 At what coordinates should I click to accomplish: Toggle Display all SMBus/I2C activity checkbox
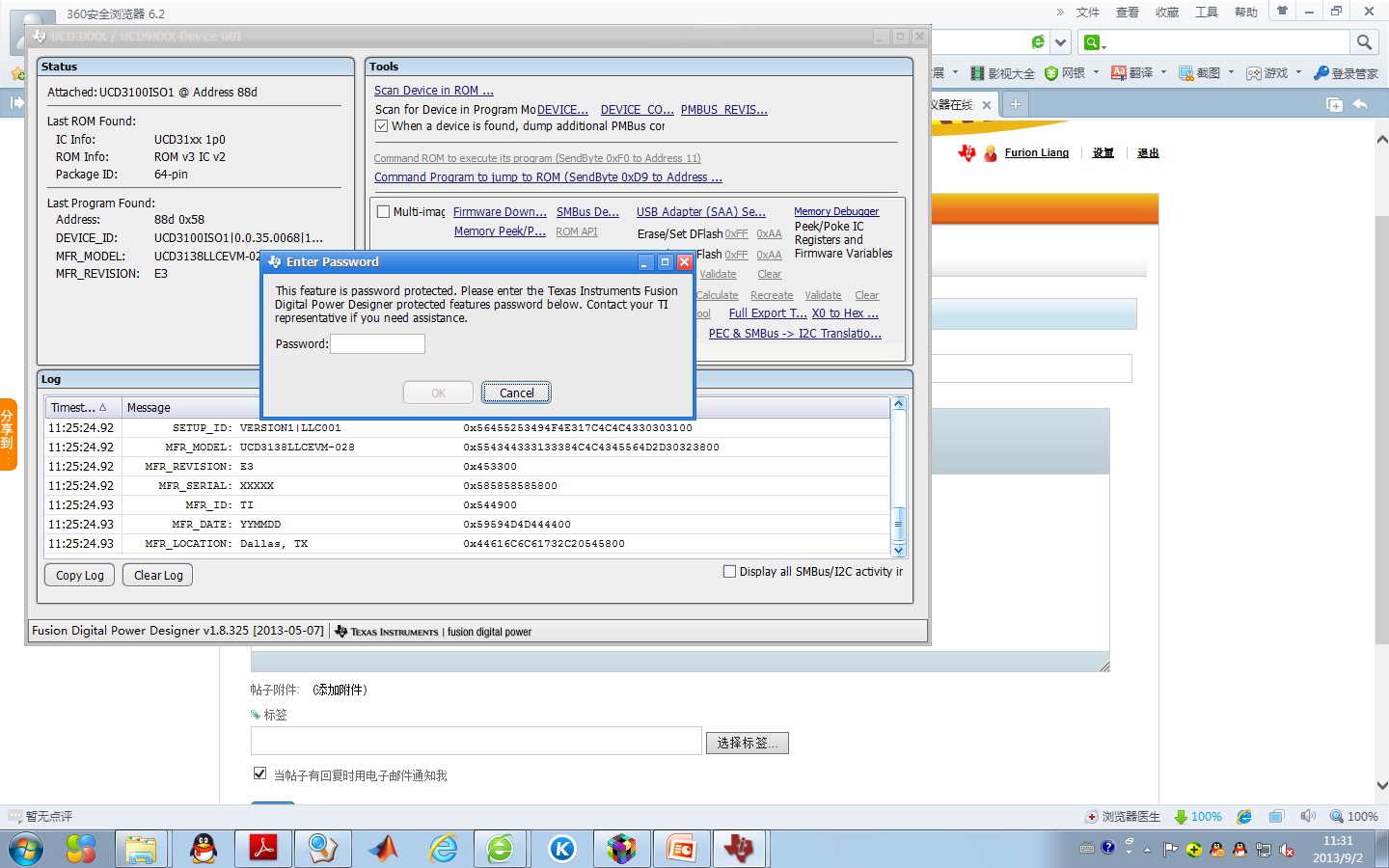pos(730,572)
